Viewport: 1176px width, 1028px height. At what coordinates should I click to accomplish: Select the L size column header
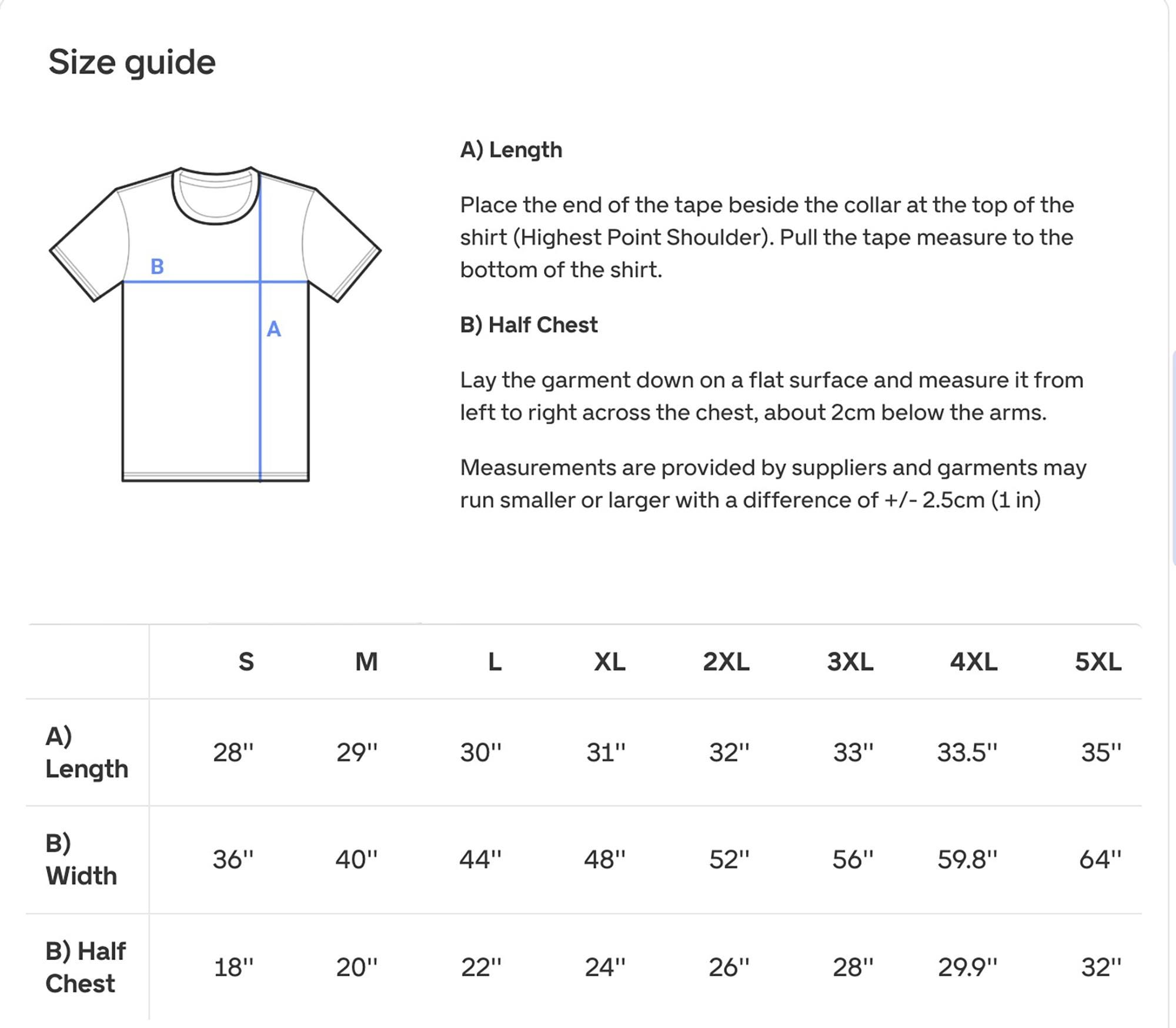pos(495,662)
